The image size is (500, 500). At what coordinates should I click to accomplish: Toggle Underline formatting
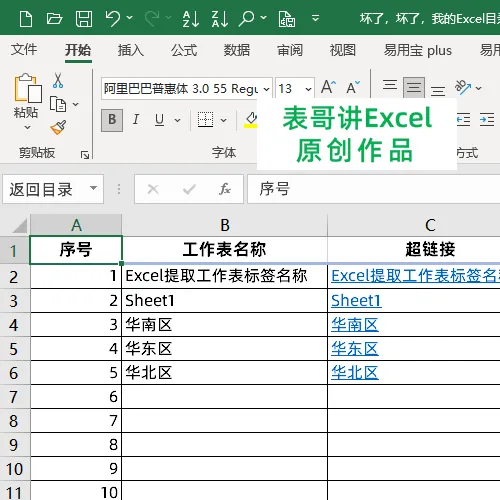159,120
